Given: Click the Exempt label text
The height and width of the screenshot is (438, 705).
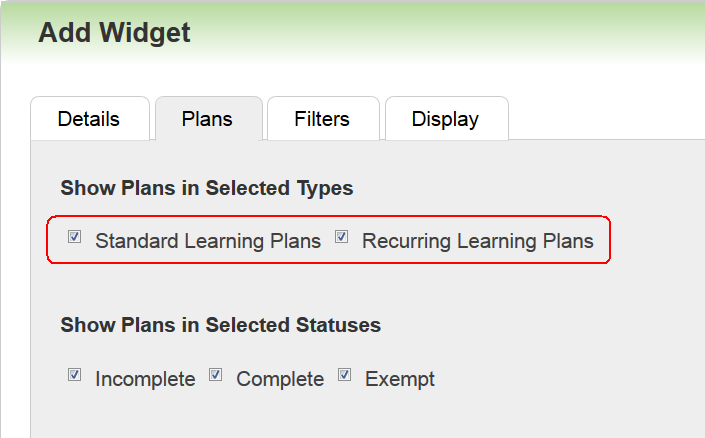Looking at the screenshot, I should [400, 379].
